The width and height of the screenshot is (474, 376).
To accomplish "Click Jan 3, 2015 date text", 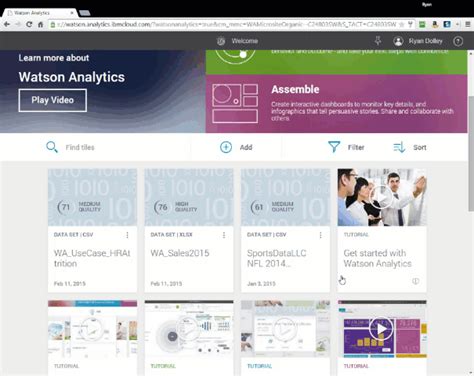I will 261,284.
